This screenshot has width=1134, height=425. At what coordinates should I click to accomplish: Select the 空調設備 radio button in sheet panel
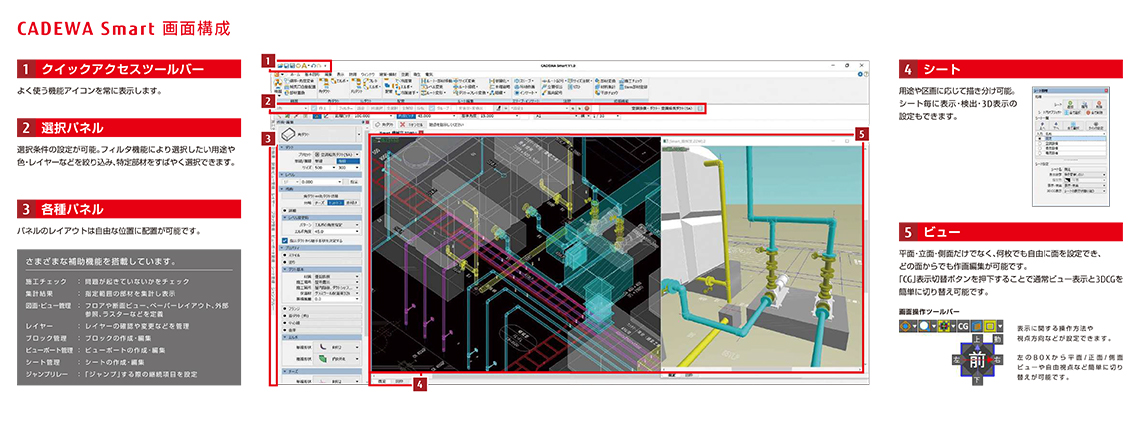click(1039, 143)
